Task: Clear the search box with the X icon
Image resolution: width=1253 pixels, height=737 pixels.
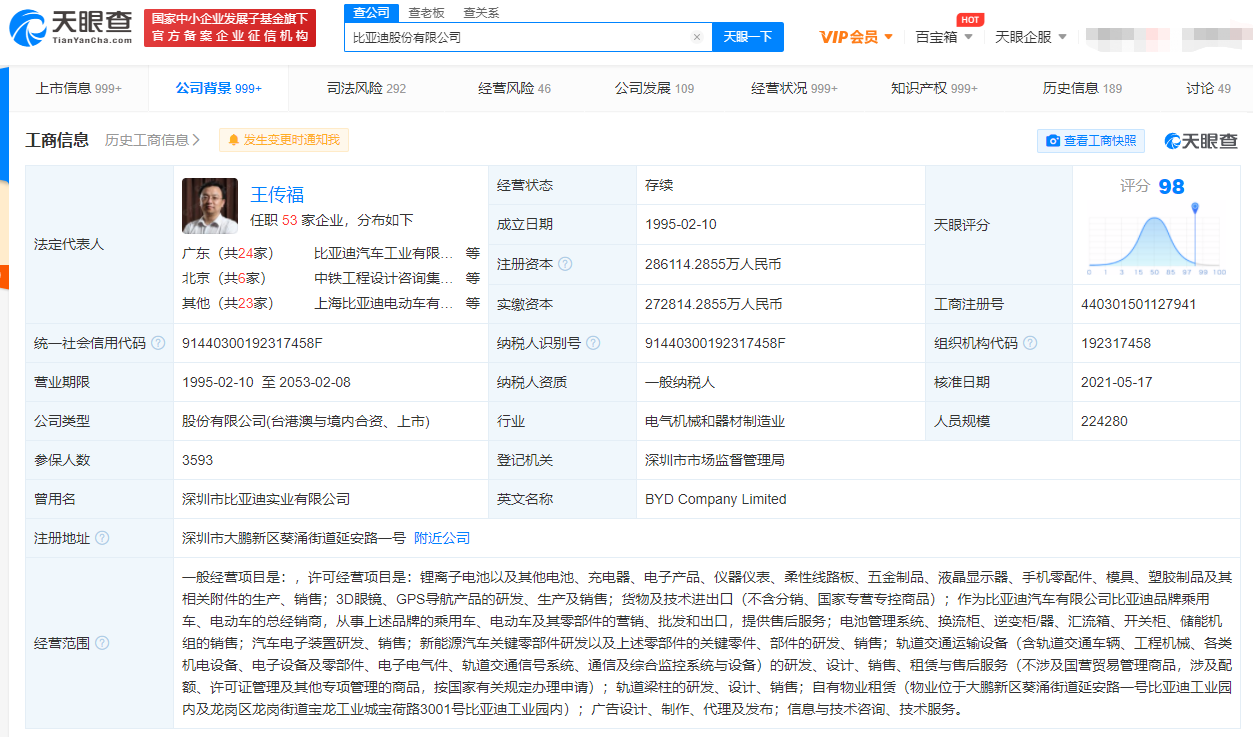Action: point(697,37)
